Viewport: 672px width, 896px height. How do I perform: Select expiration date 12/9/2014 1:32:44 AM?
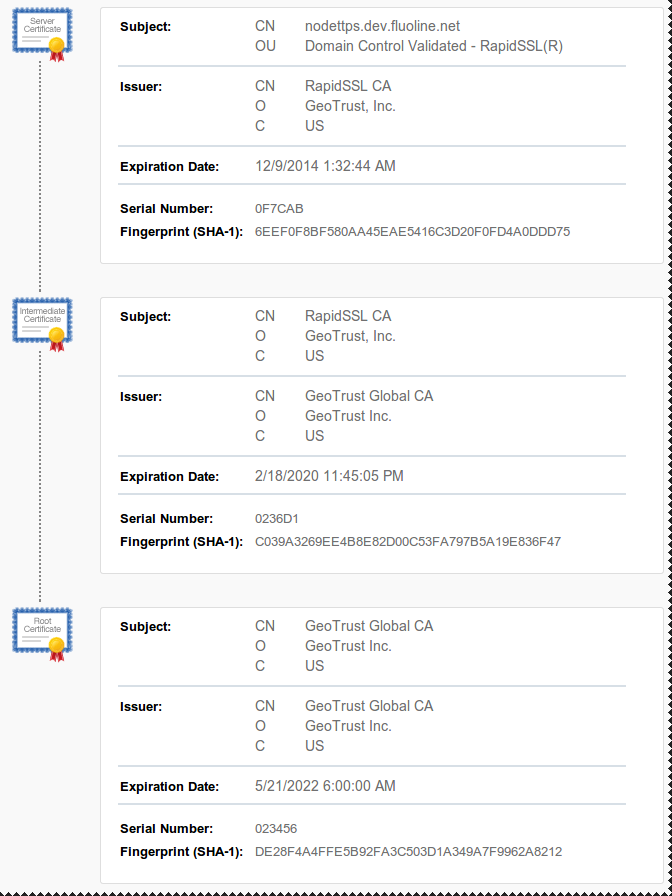coord(325,166)
